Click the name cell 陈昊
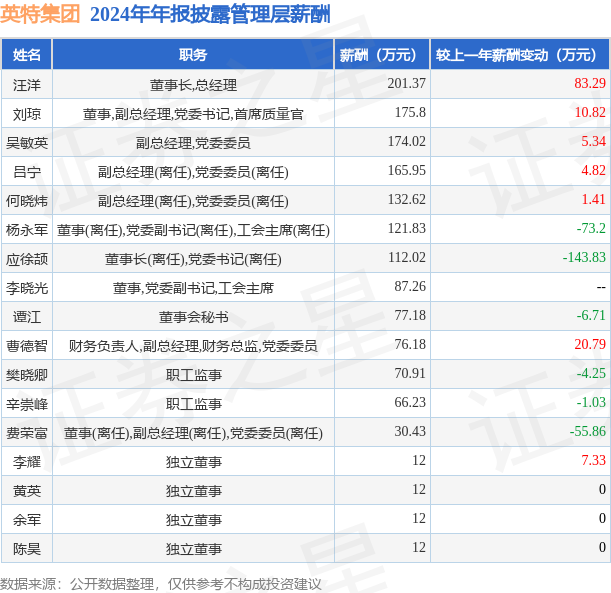The height and width of the screenshot is (593, 611). [x=26, y=549]
